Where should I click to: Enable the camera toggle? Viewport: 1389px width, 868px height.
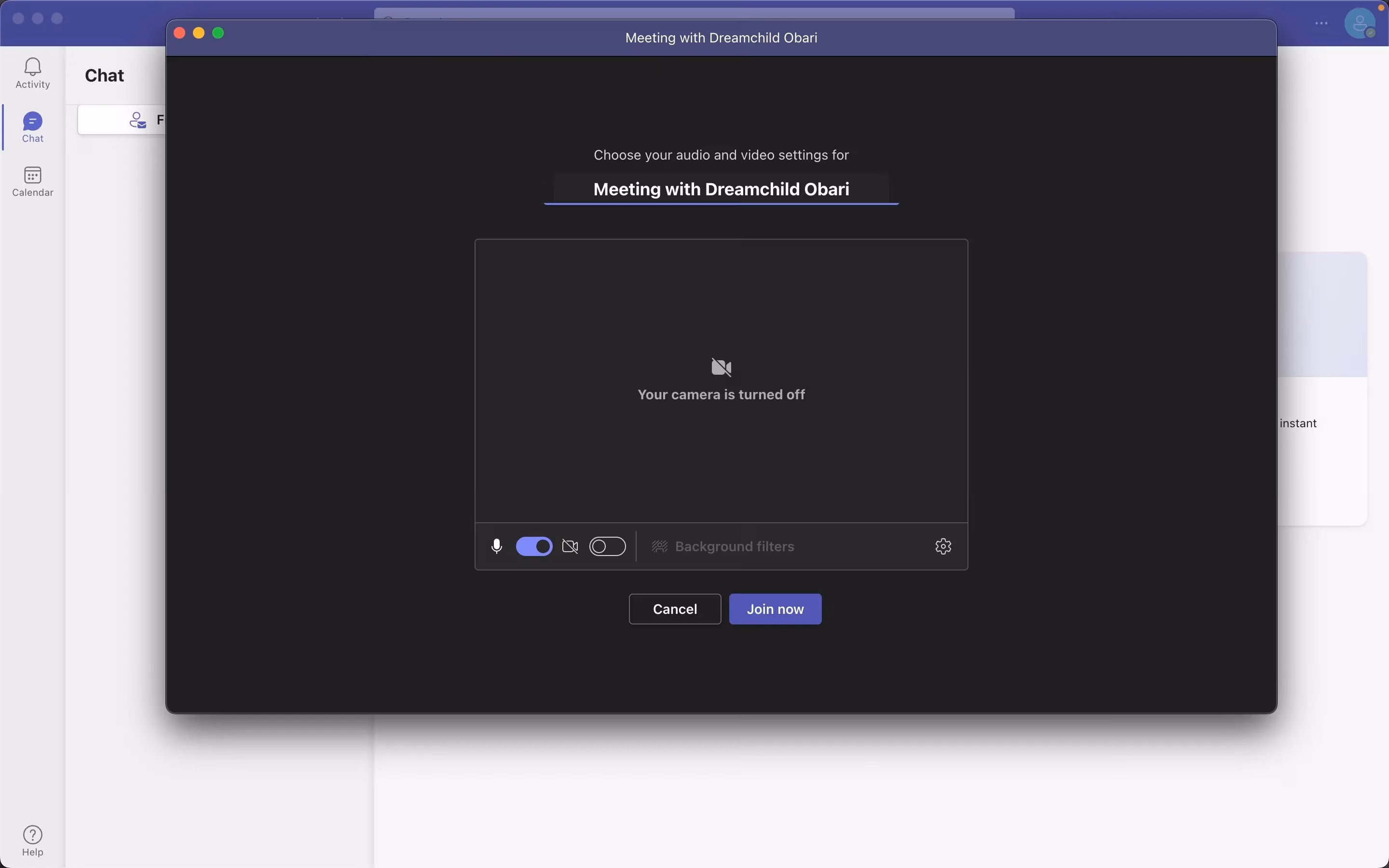[x=608, y=546]
